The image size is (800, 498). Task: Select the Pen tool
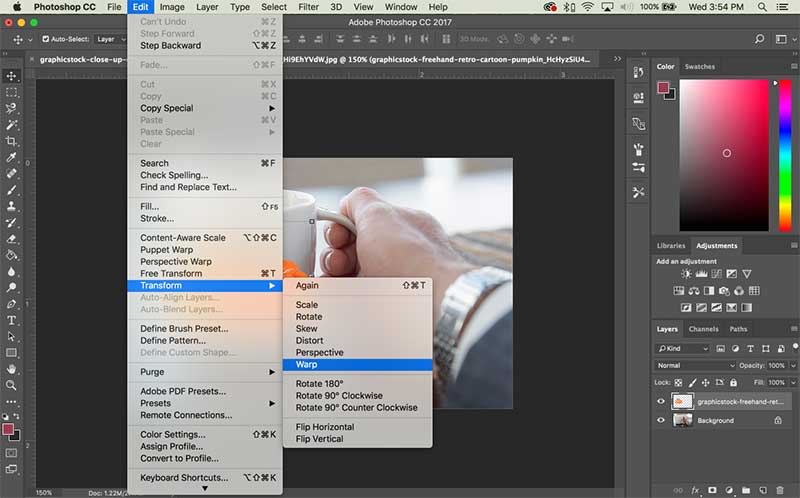11,304
